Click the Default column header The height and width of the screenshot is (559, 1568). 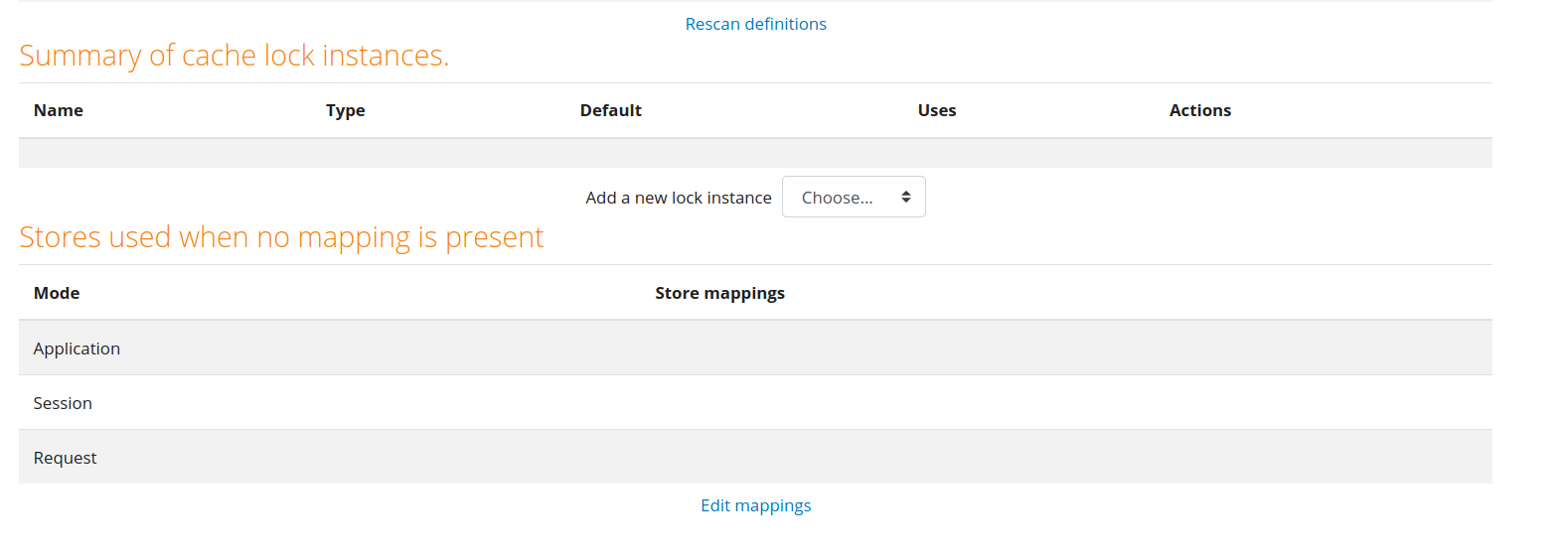coord(611,110)
